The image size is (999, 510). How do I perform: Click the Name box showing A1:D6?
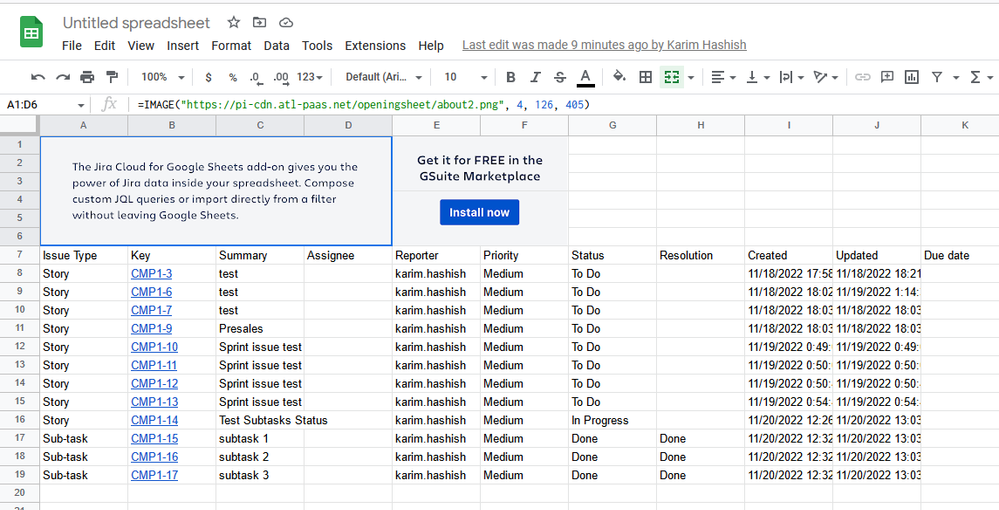(45, 105)
